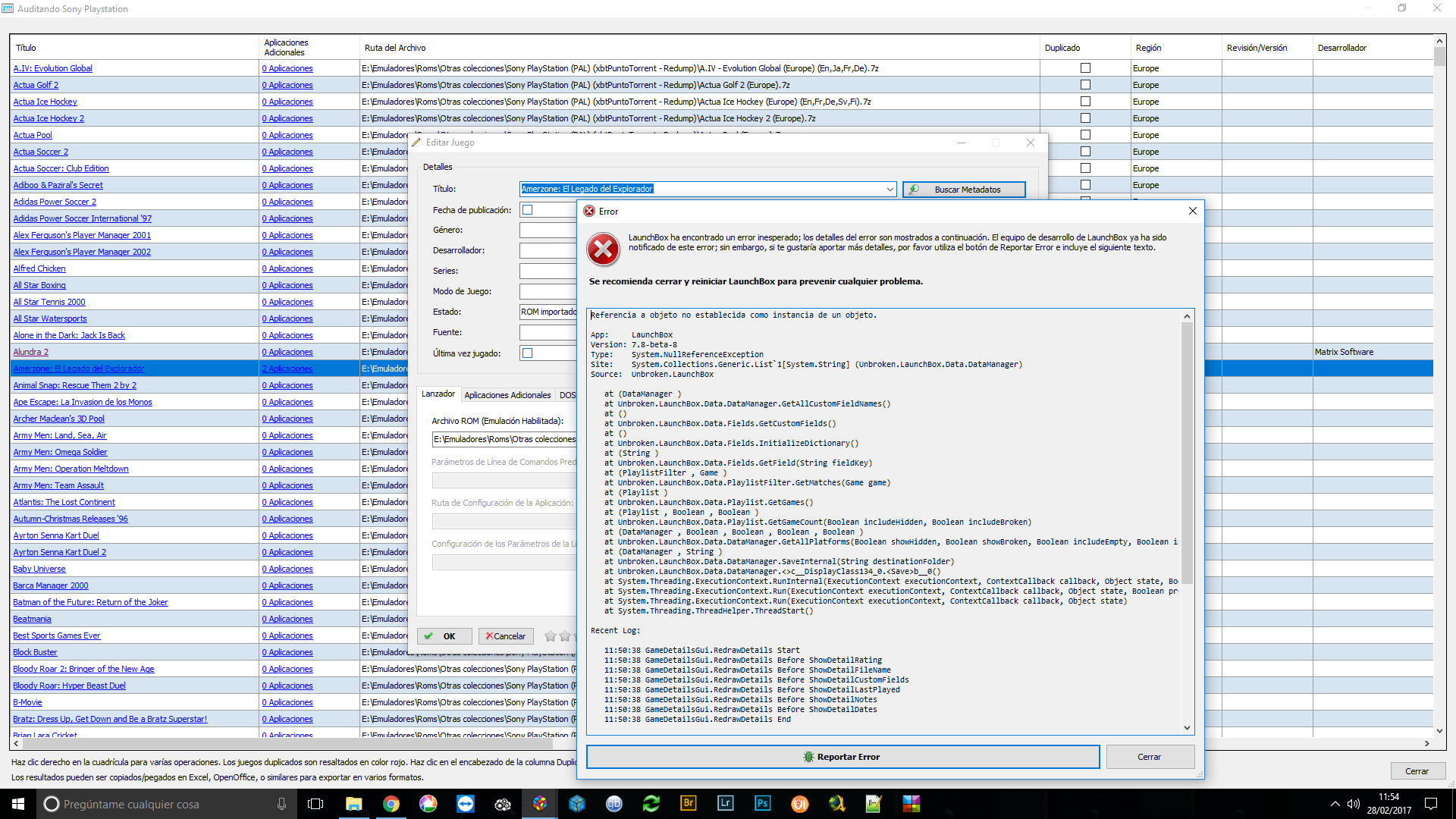Open TeamViewer from the taskbar

[466, 804]
